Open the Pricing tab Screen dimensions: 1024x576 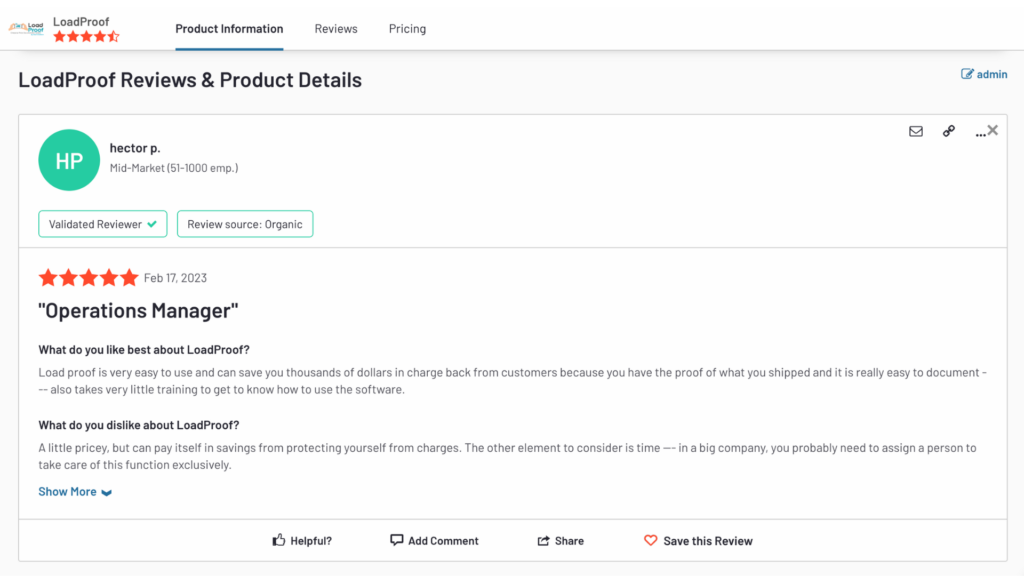(x=407, y=29)
